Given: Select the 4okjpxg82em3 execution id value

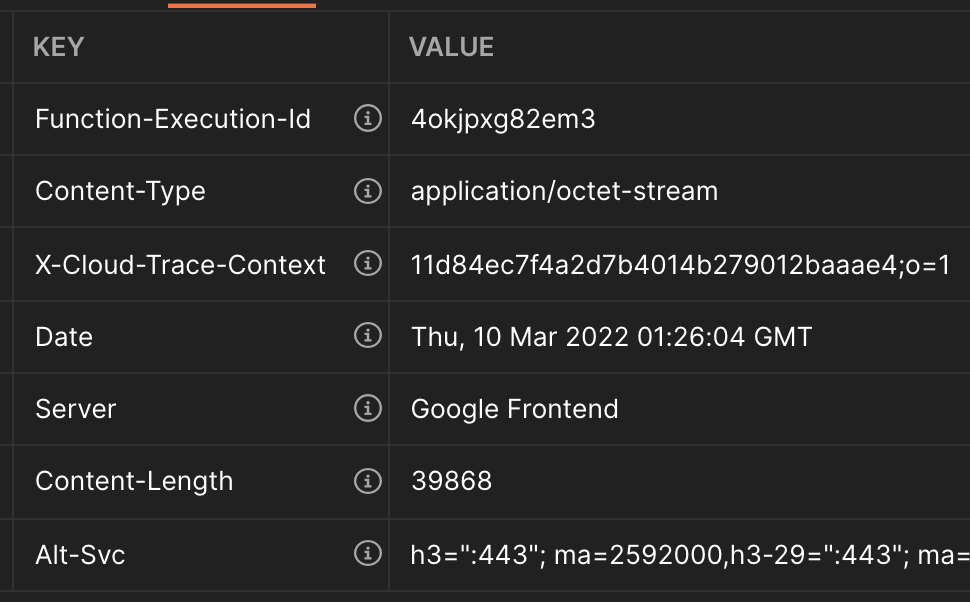Looking at the screenshot, I should click(503, 119).
